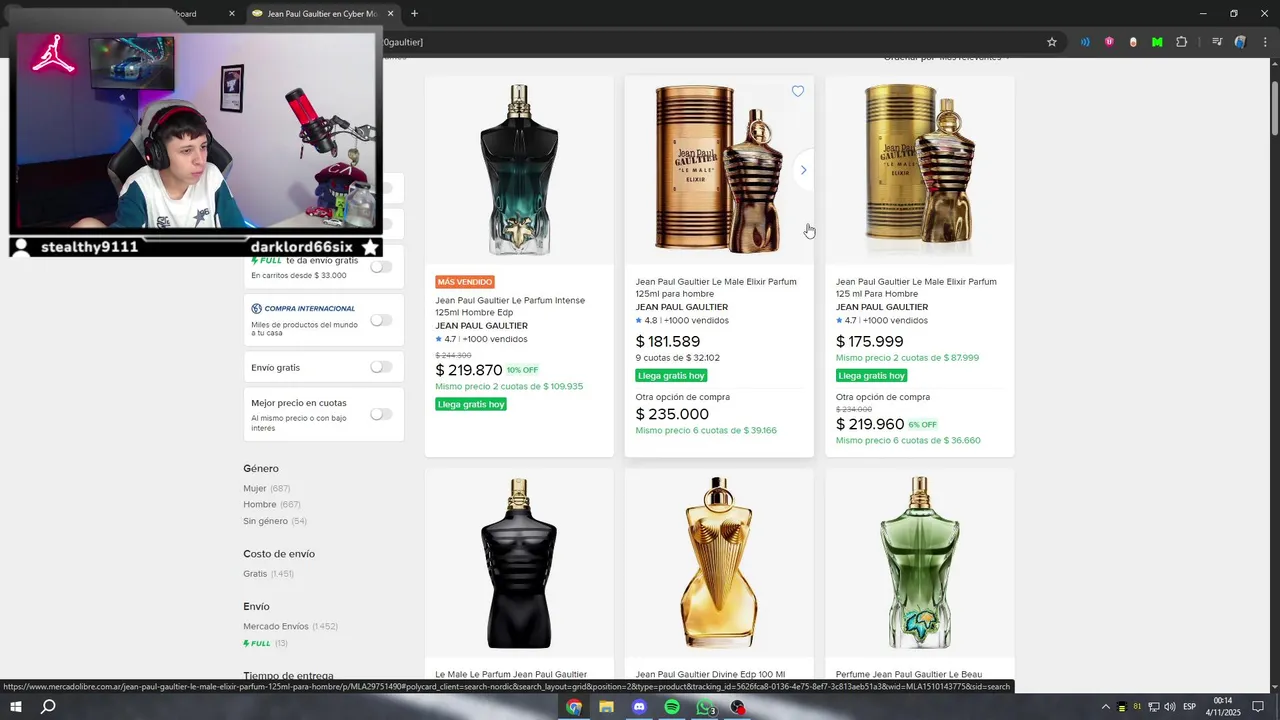Open Spotify from the taskbar
The width and height of the screenshot is (1280, 720).
[x=672, y=707]
